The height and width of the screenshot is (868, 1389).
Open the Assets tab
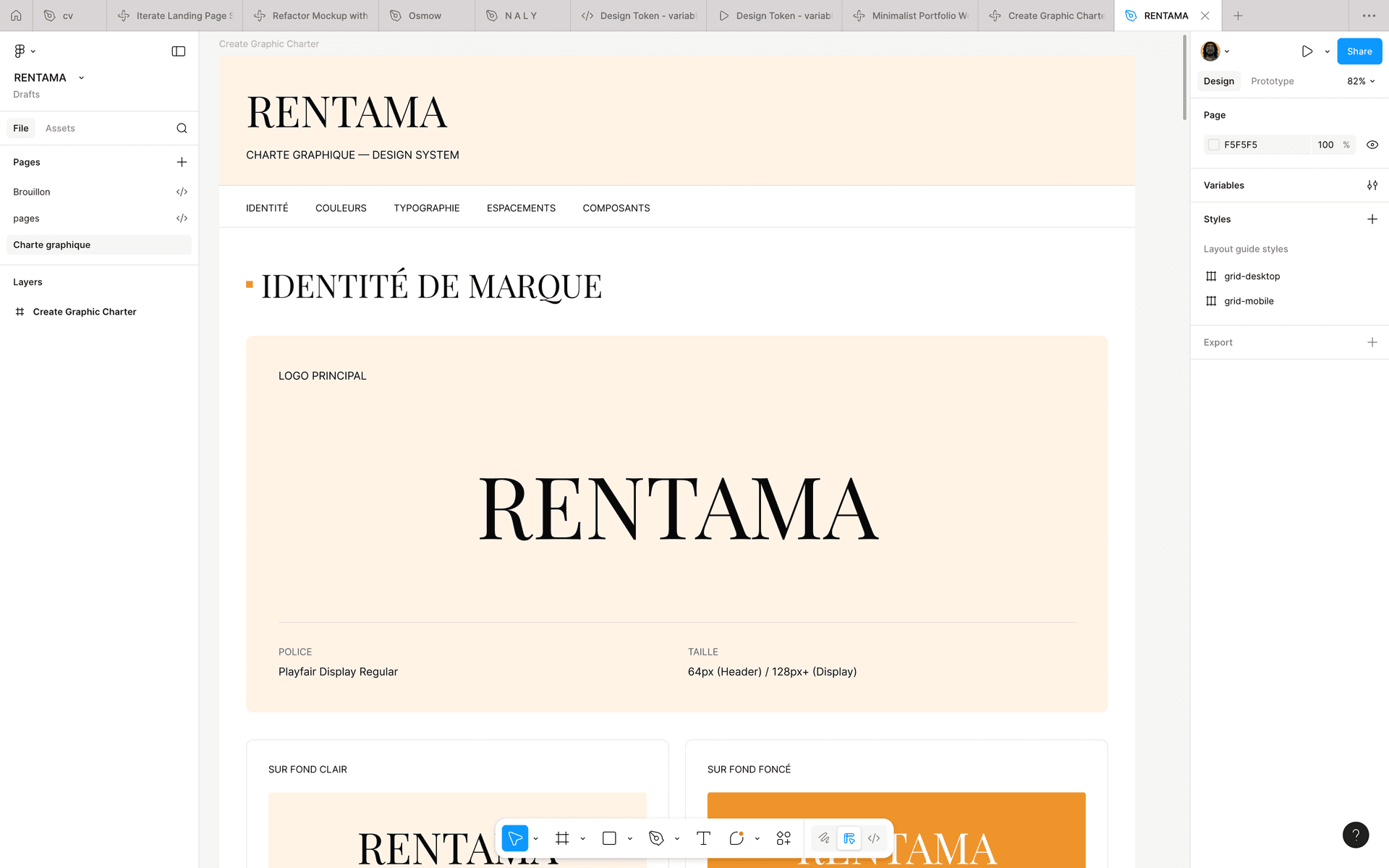tap(59, 128)
